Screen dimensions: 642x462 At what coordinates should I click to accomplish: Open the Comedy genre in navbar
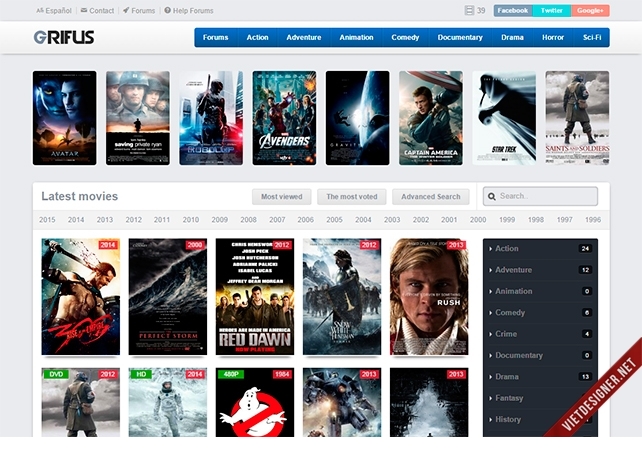click(405, 37)
